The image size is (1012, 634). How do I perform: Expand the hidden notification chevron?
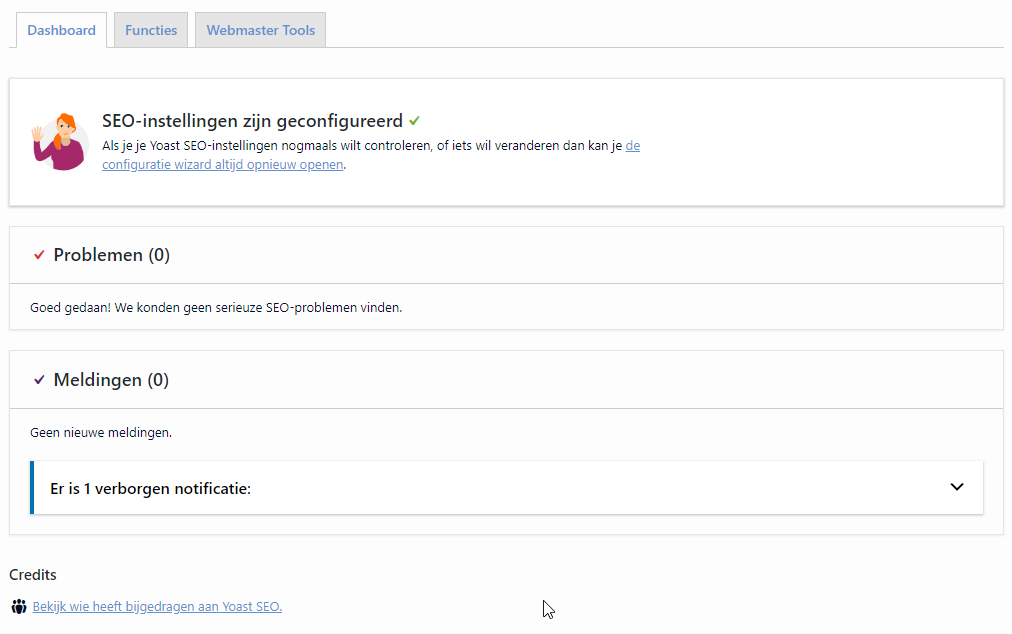[956, 487]
